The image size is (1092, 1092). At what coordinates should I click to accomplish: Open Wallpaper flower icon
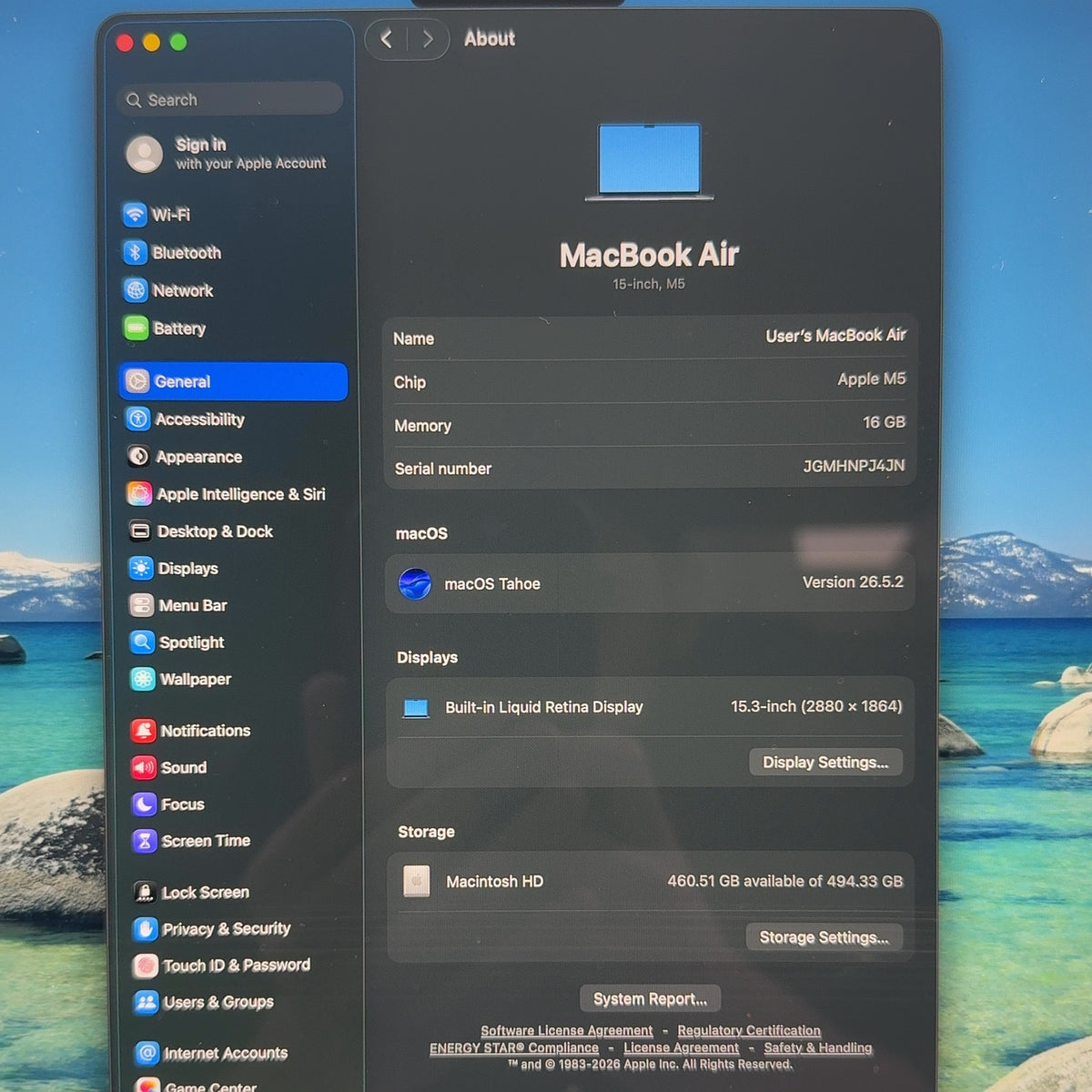[x=143, y=679]
